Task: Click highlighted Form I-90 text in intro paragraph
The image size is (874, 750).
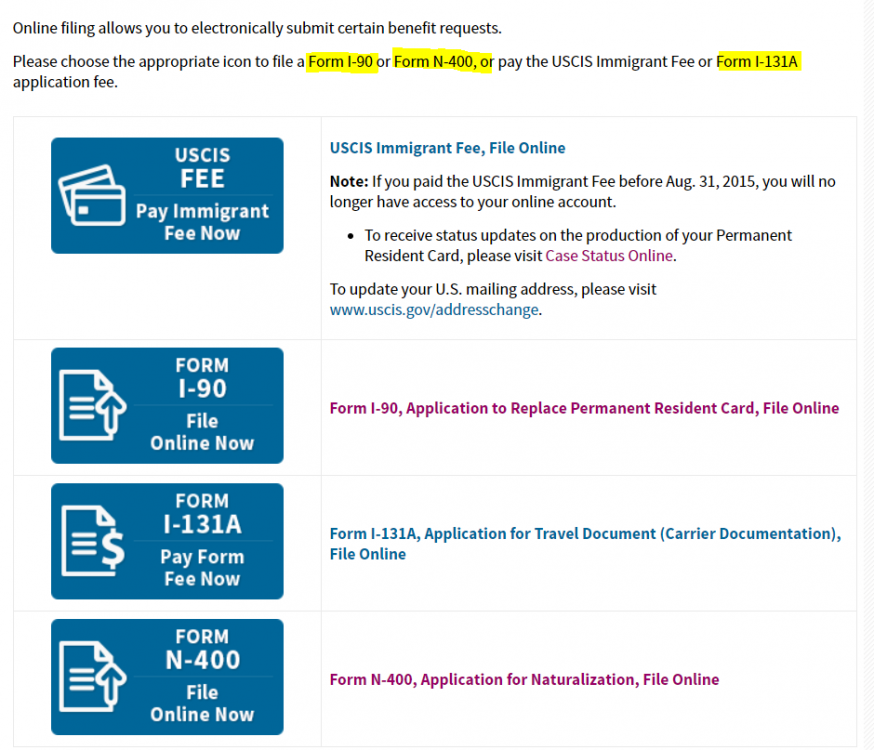Action: click(x=341, y=61)
